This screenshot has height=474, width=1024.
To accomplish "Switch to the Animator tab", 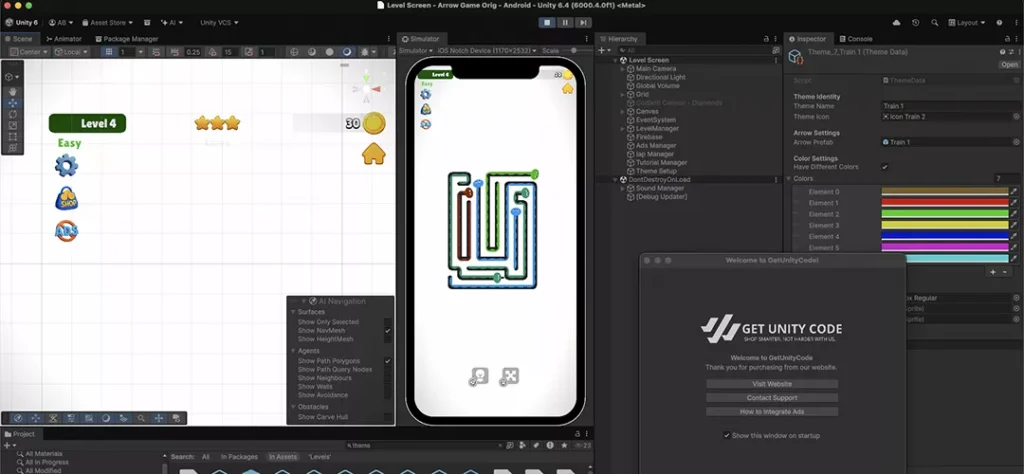I will point(64,39).
